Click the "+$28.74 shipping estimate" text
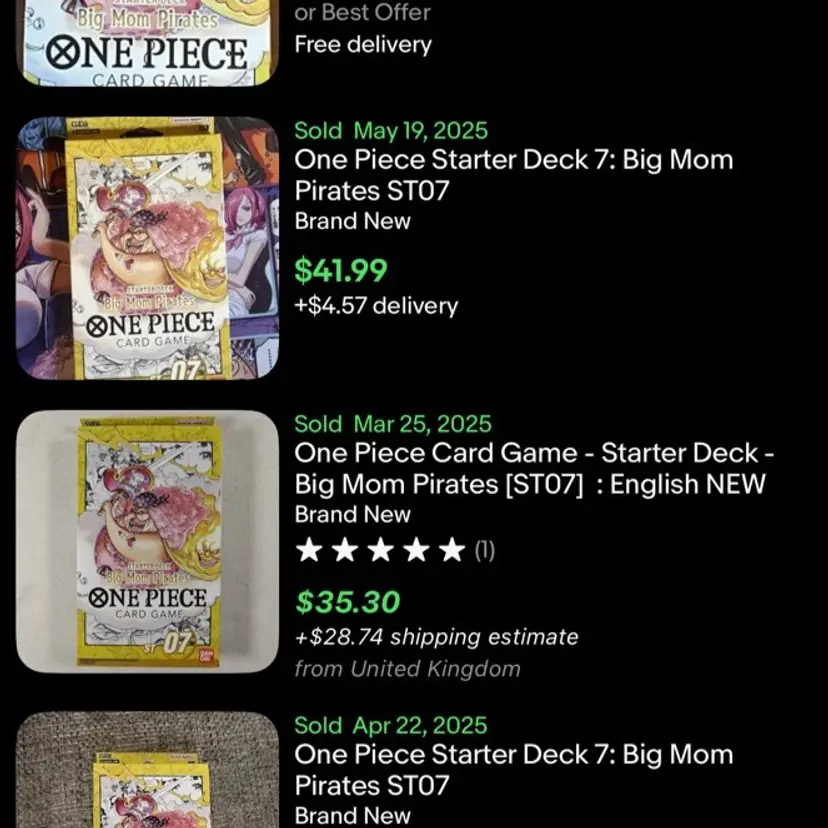This screenshot has height=828, width=828. pyautogui.click(x=436, y=637)
